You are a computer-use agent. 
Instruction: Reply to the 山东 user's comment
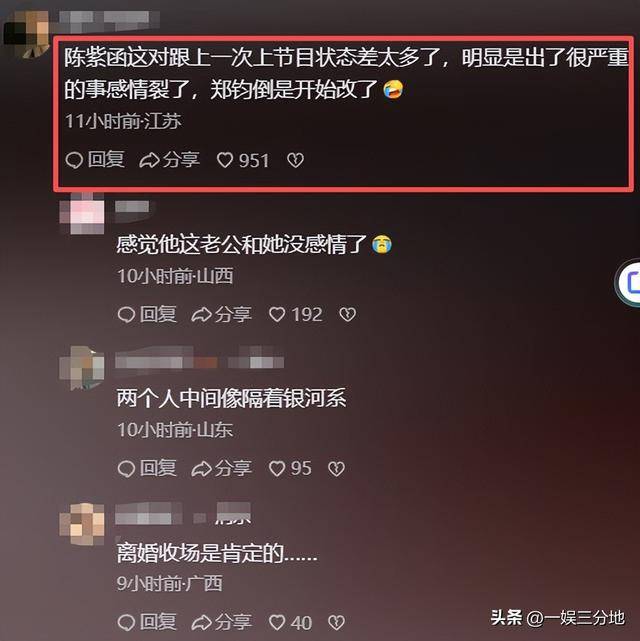[147, 468]
